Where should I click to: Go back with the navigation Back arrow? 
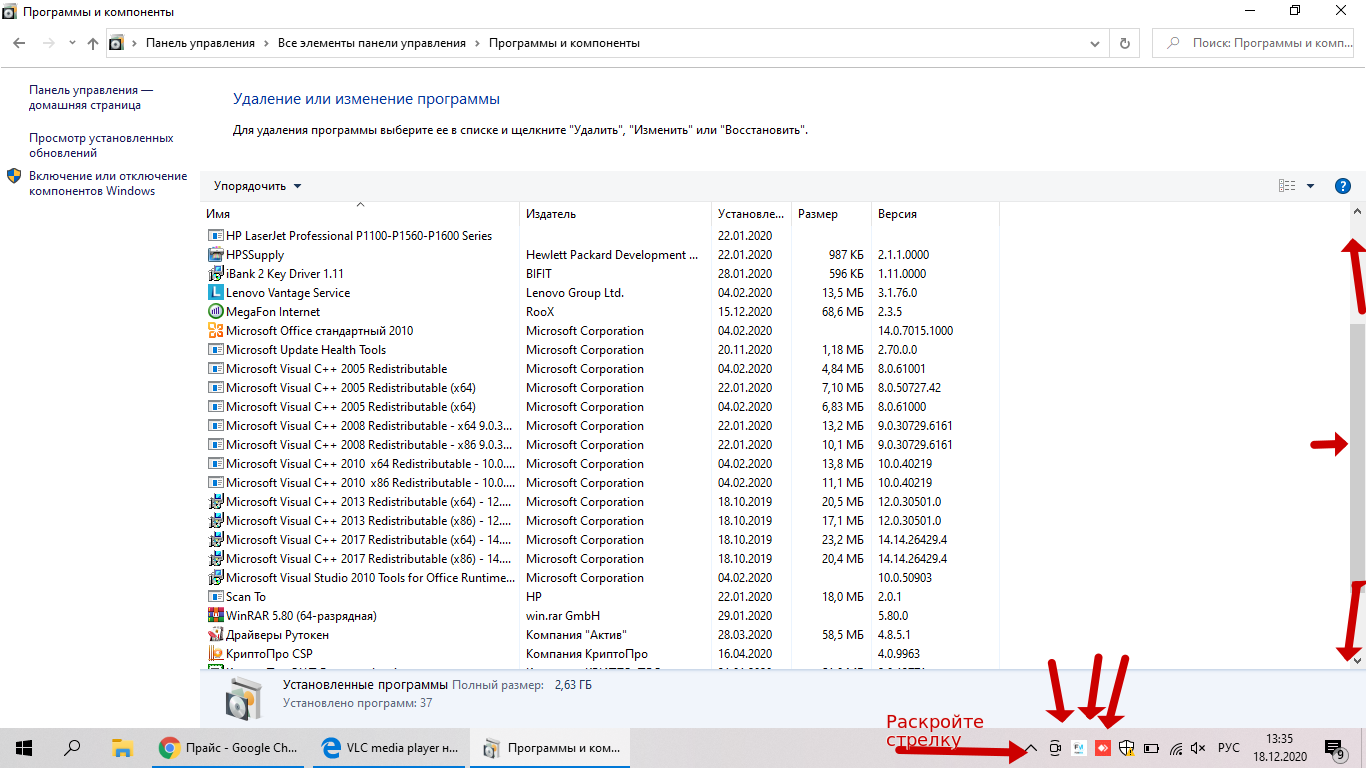point(18,43)
